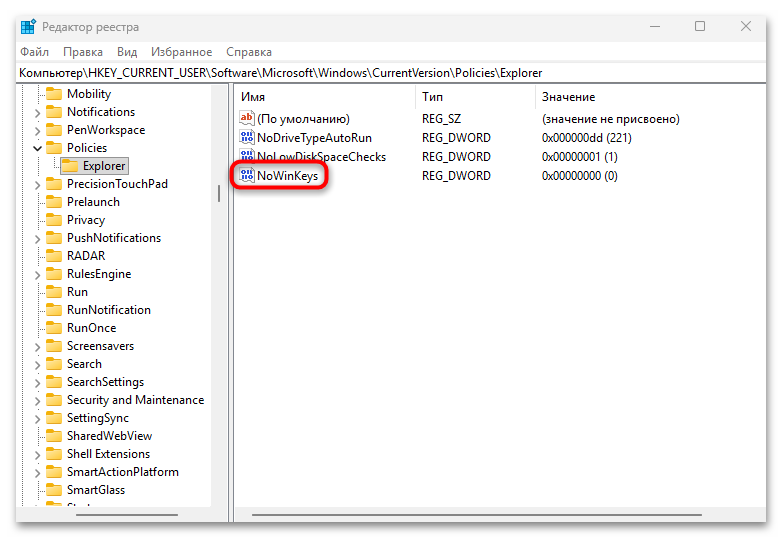The image size is (782, 538).
Task: Click the Privacy folder icon
Action: tap(54, 220)
